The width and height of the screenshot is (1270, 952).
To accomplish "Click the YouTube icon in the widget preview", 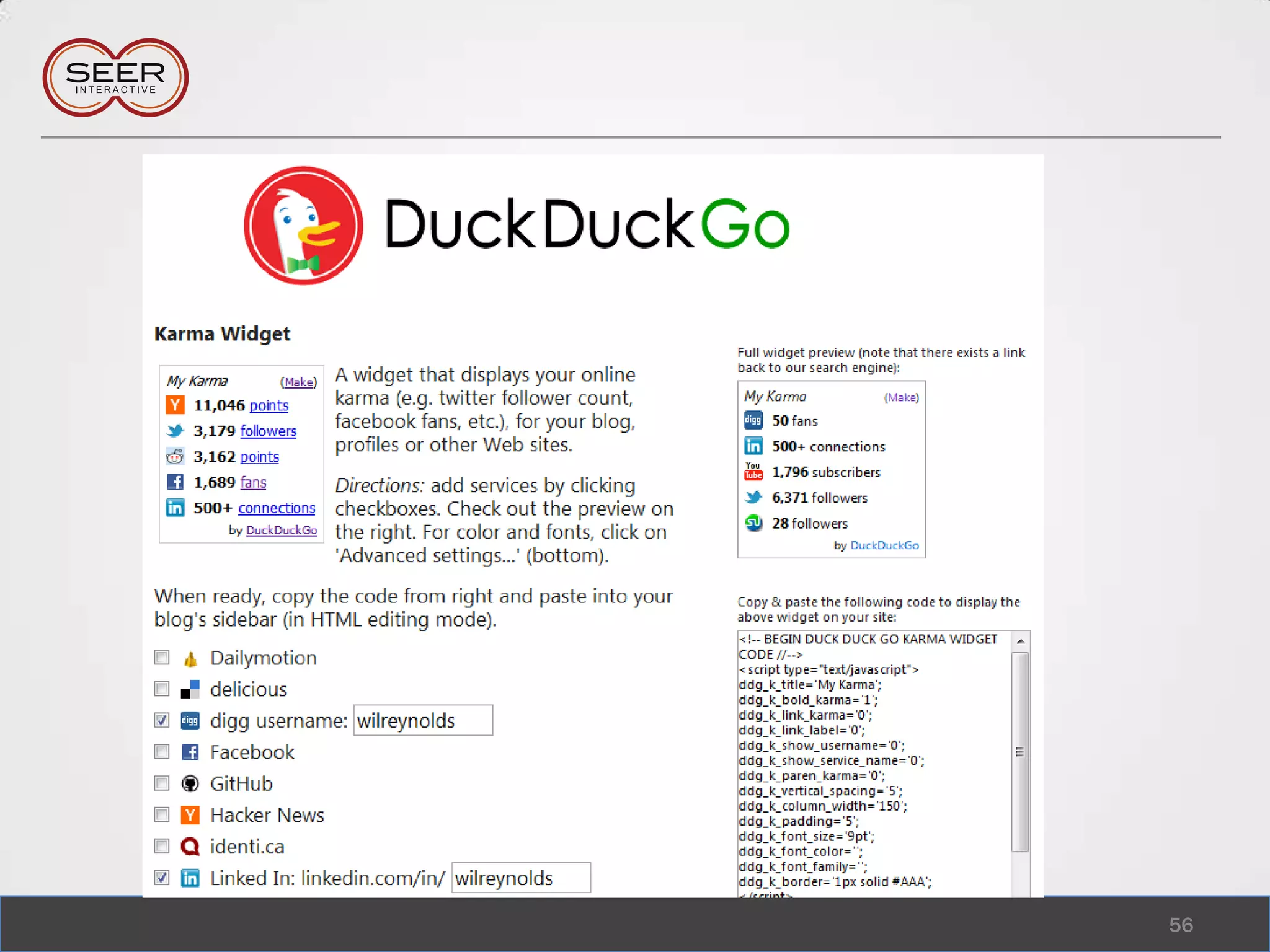I will 753,472.
